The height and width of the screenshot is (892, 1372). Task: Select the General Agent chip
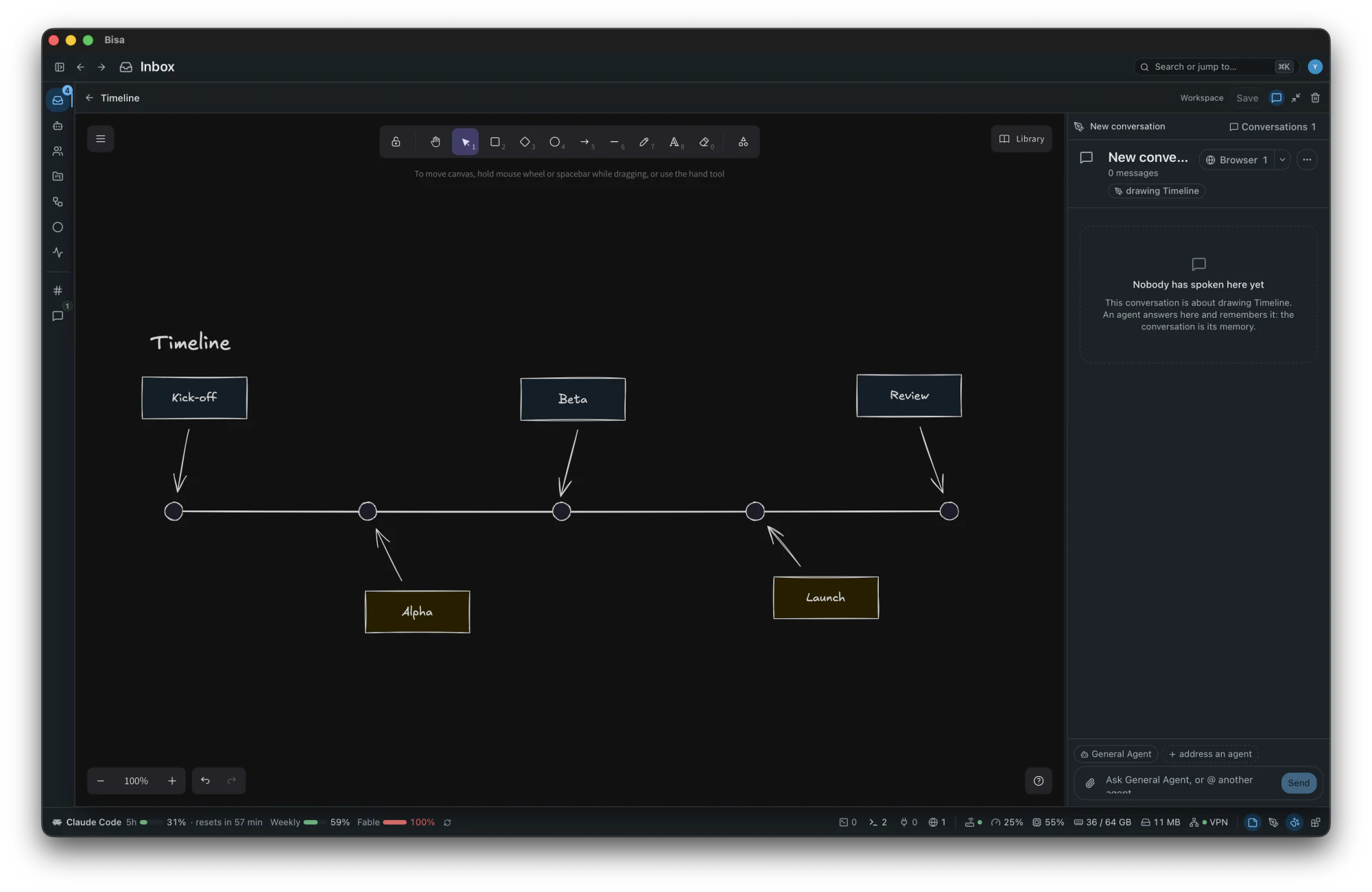pos(1116,754)
